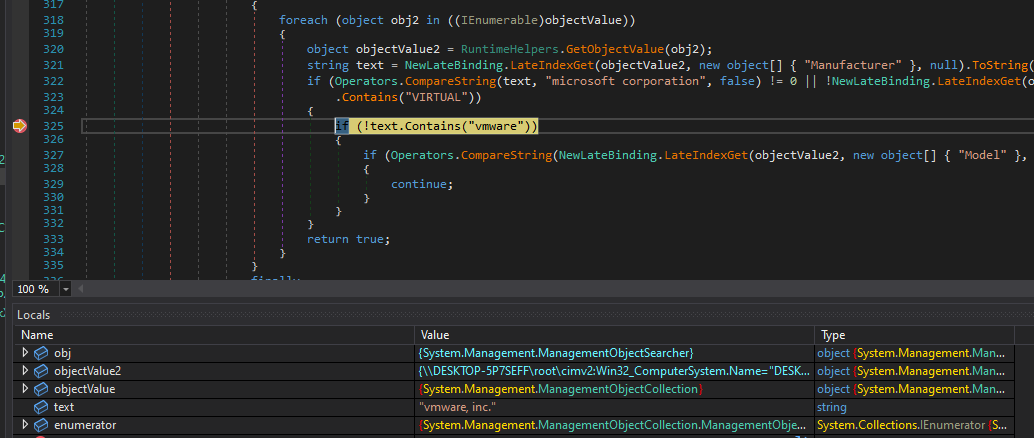The image size is (1034, 438).
Task: Select the Locals panel title
Action: click(34, 315)
